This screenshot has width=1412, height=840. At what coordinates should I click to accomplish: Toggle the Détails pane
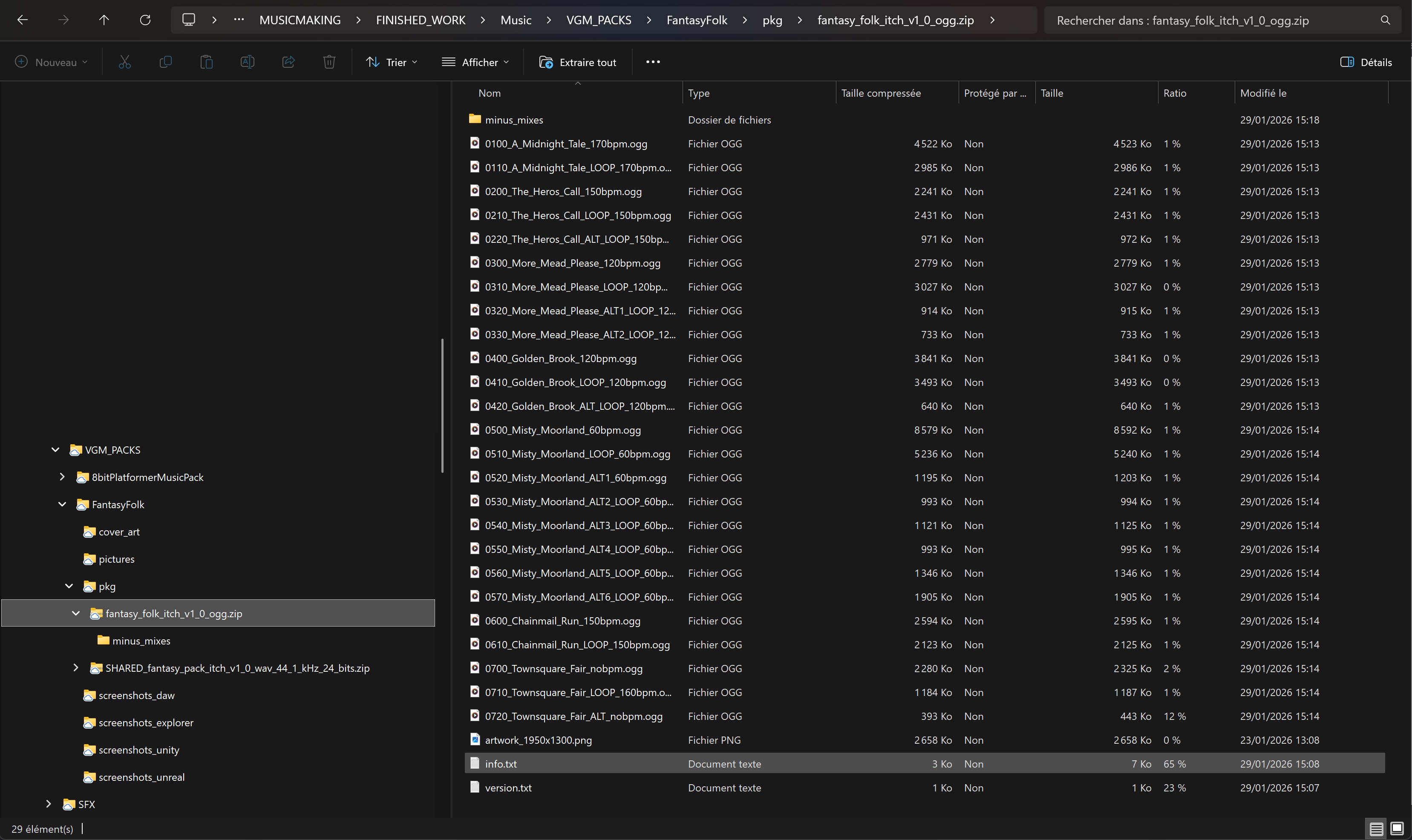tap(1366, 62)
